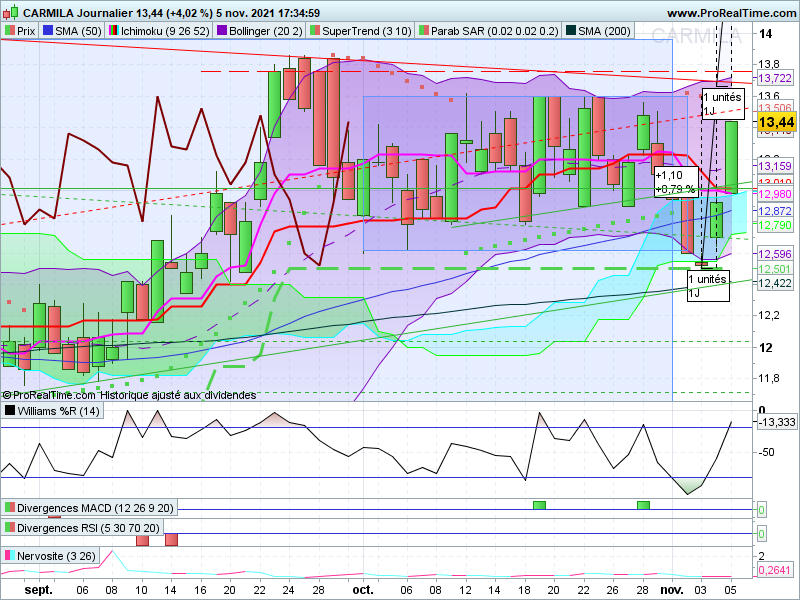The height and width of the screenshot is (600, 800).
Task: Open the Divergences RSI (5 30 70 20) label
Action: [88, 528]
